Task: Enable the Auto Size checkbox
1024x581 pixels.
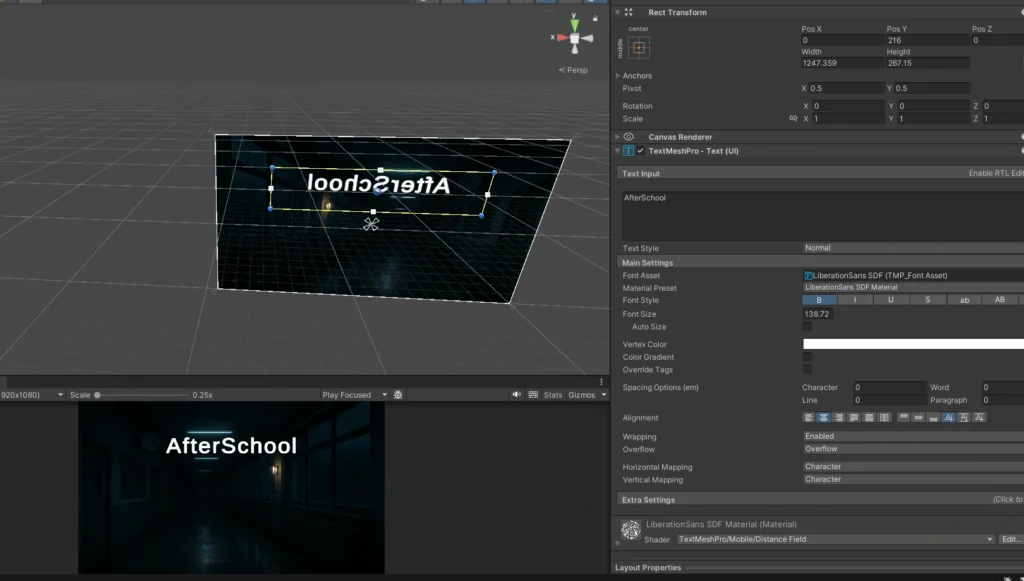Action: click(x=807, y=327)
